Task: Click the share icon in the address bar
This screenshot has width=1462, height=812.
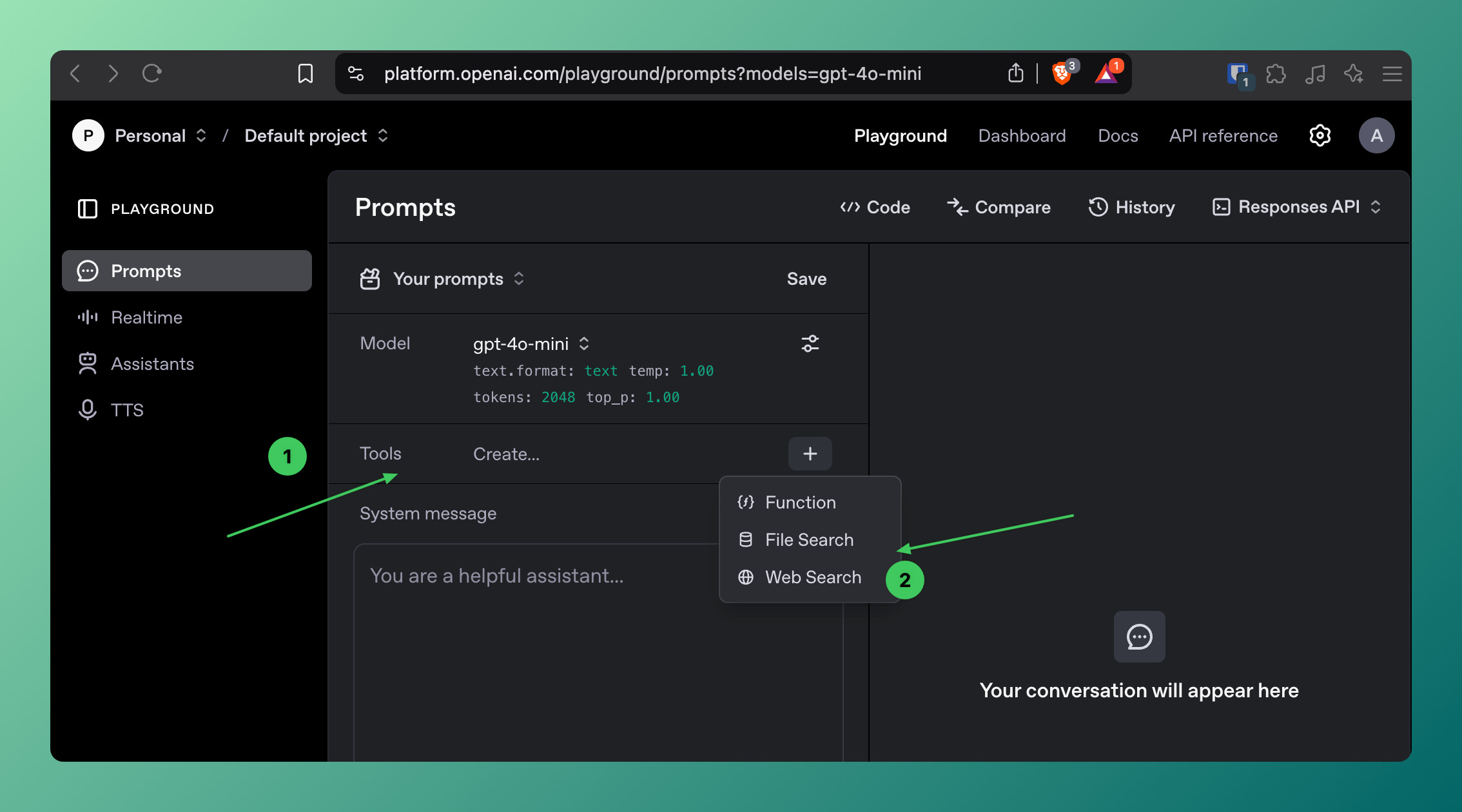Action: [x=1015, y=73]
